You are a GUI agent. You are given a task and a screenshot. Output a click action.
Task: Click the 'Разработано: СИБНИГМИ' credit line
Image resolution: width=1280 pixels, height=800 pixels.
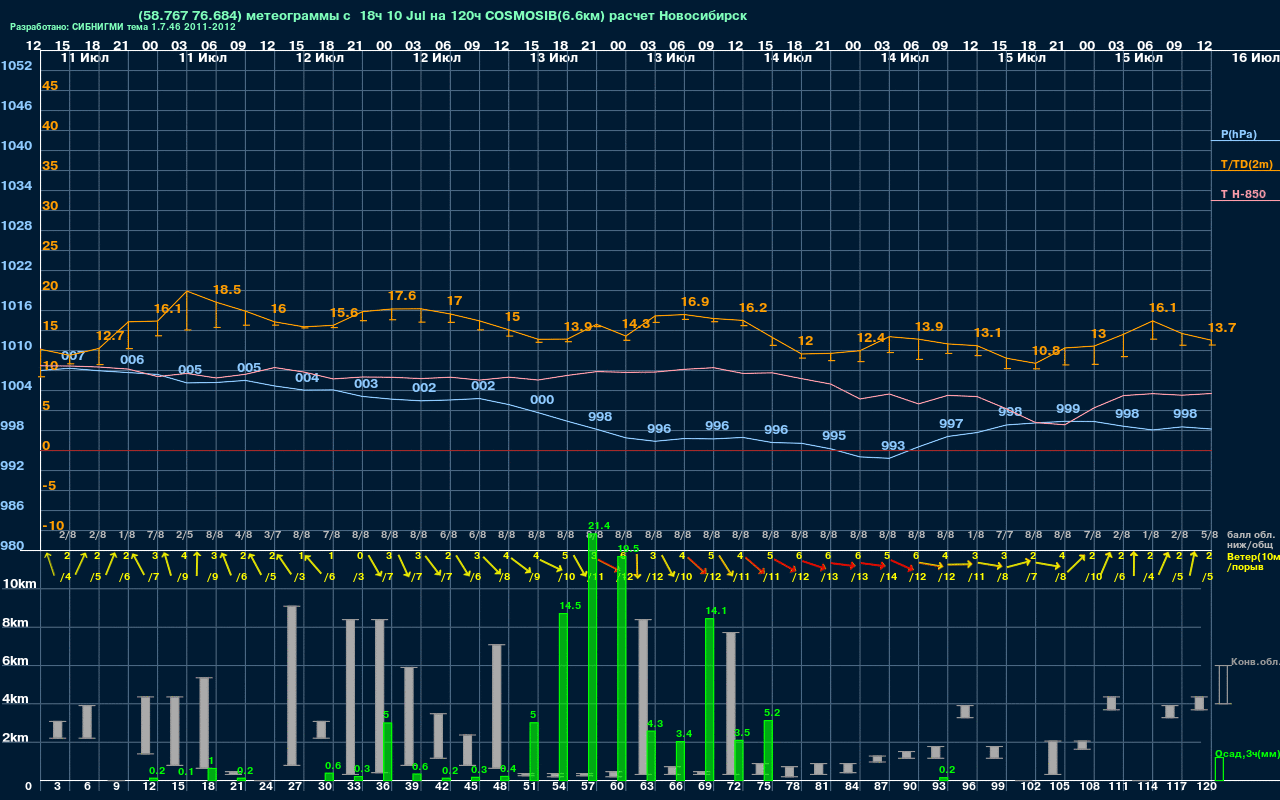coord(123,27)
